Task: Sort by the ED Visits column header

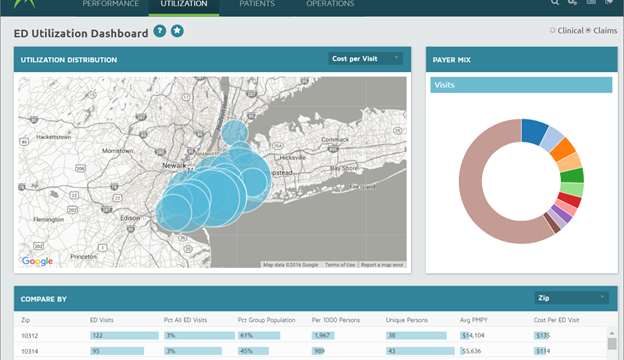Action: pyautogui.click(x=101, y=320)
